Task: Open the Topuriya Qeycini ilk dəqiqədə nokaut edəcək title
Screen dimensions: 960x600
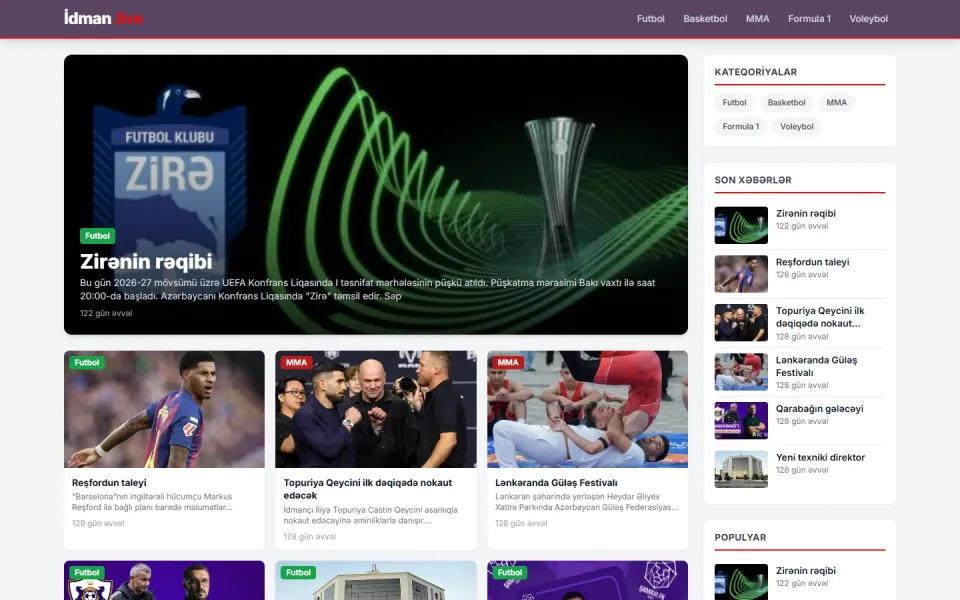Action: click(x=367, y=489)
